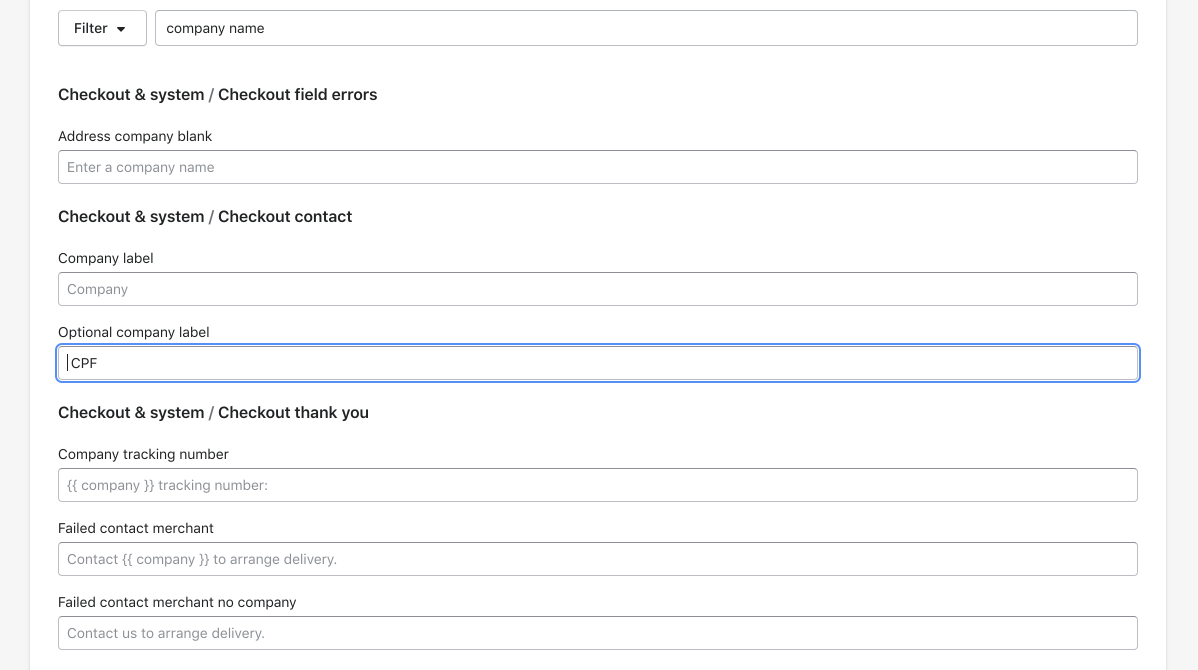Click the word 'Filter' on the button
Screen dimensions: 1198x670
[90, 28]
